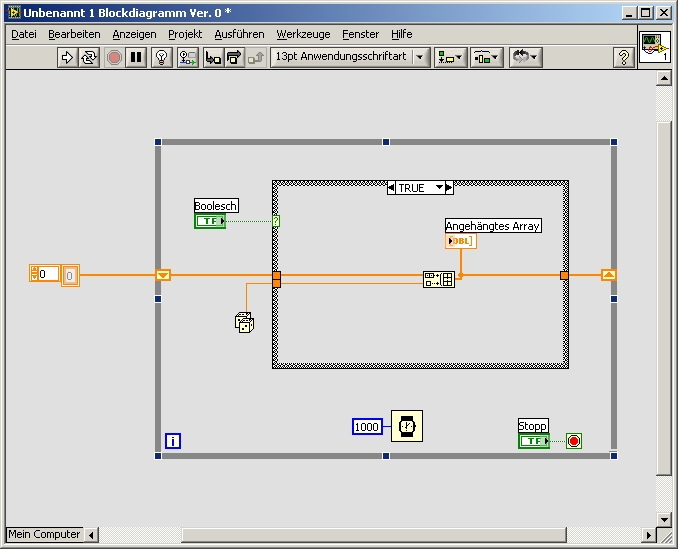Click the Step Over button

tap(234, 57)
